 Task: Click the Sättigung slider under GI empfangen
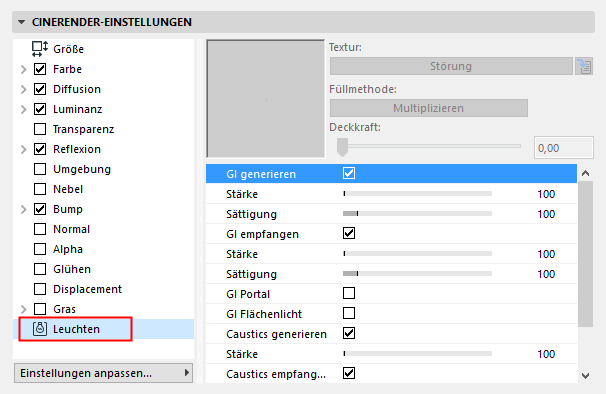tap(417, 273)
